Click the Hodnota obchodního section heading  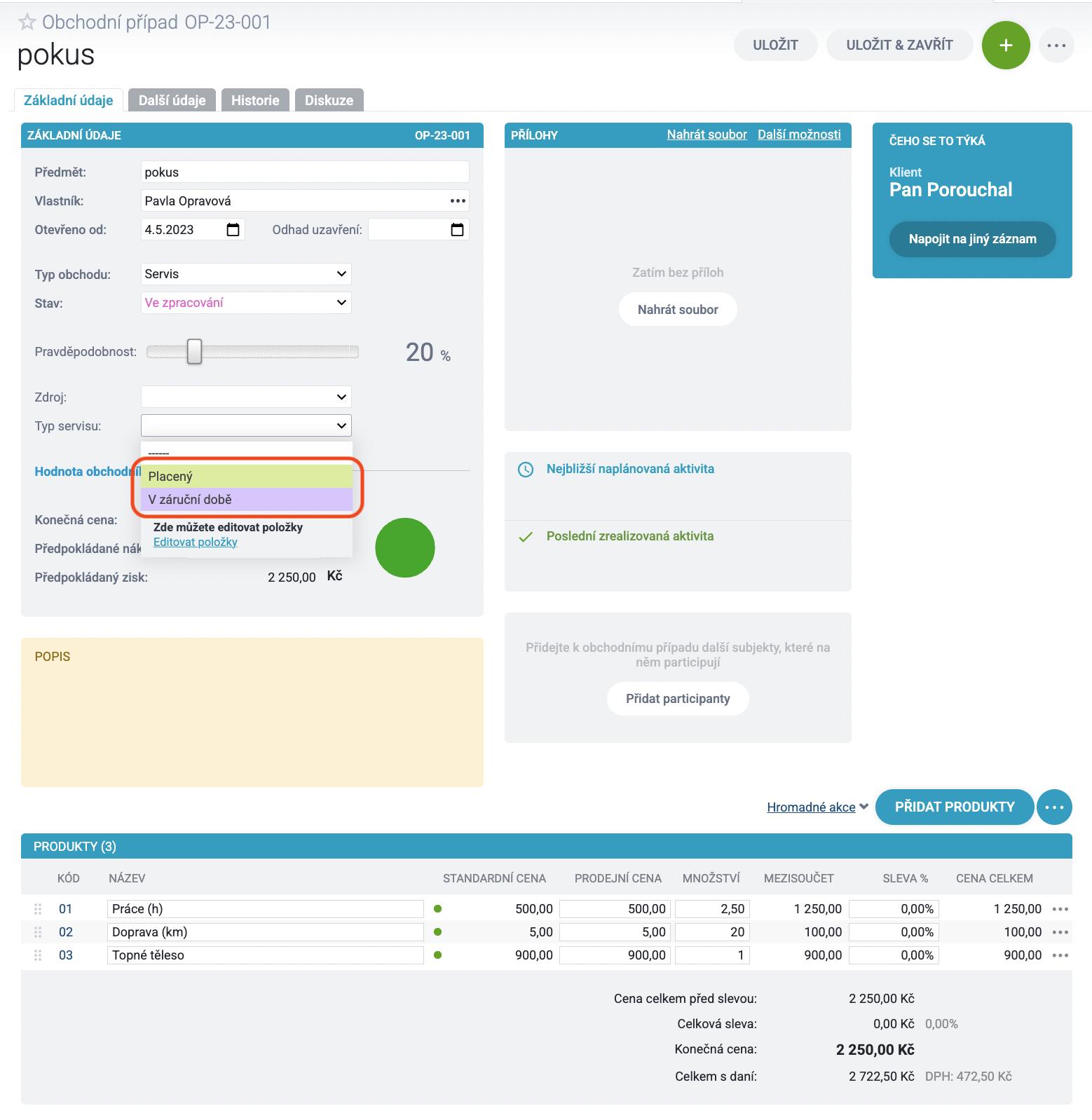pos(88,472)
